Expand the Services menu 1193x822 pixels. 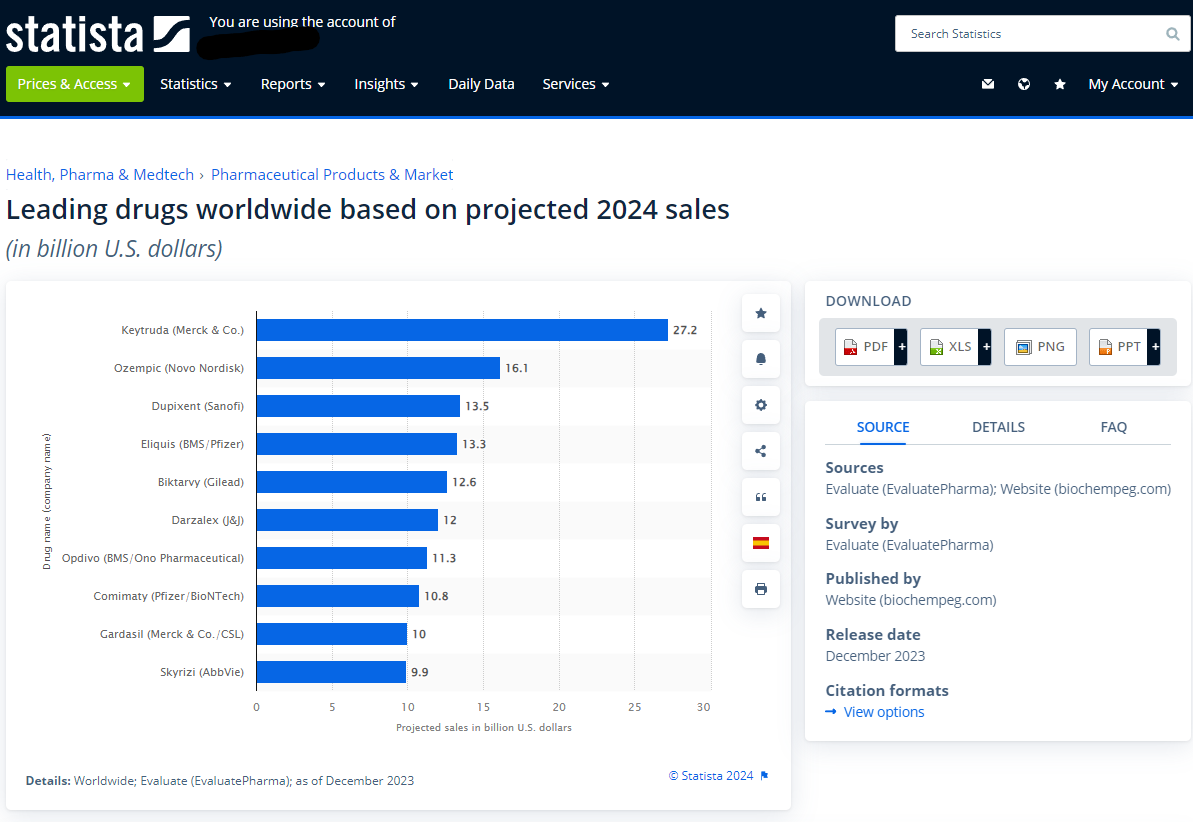pyautogui.click(x=576, y=84)
